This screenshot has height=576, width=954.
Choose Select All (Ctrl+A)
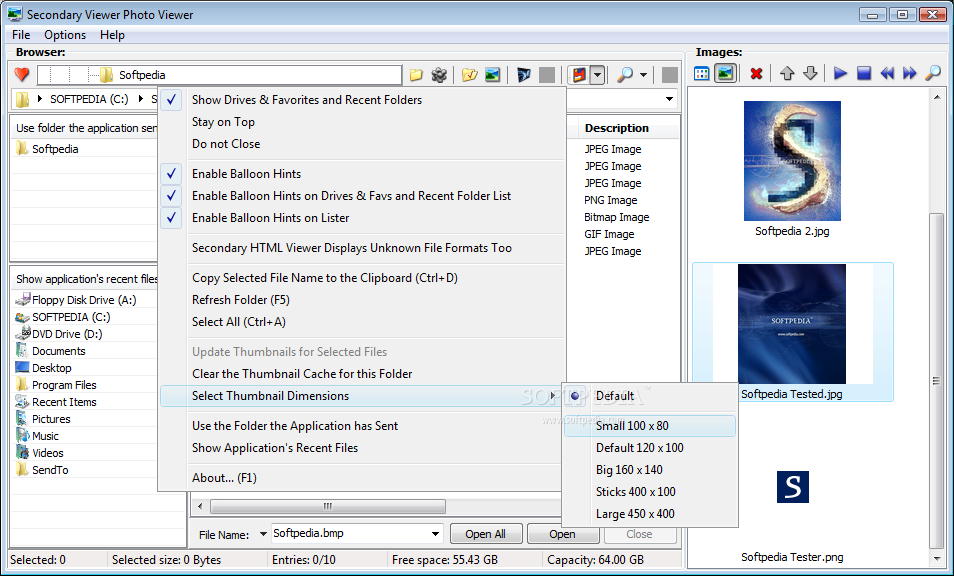361,322
